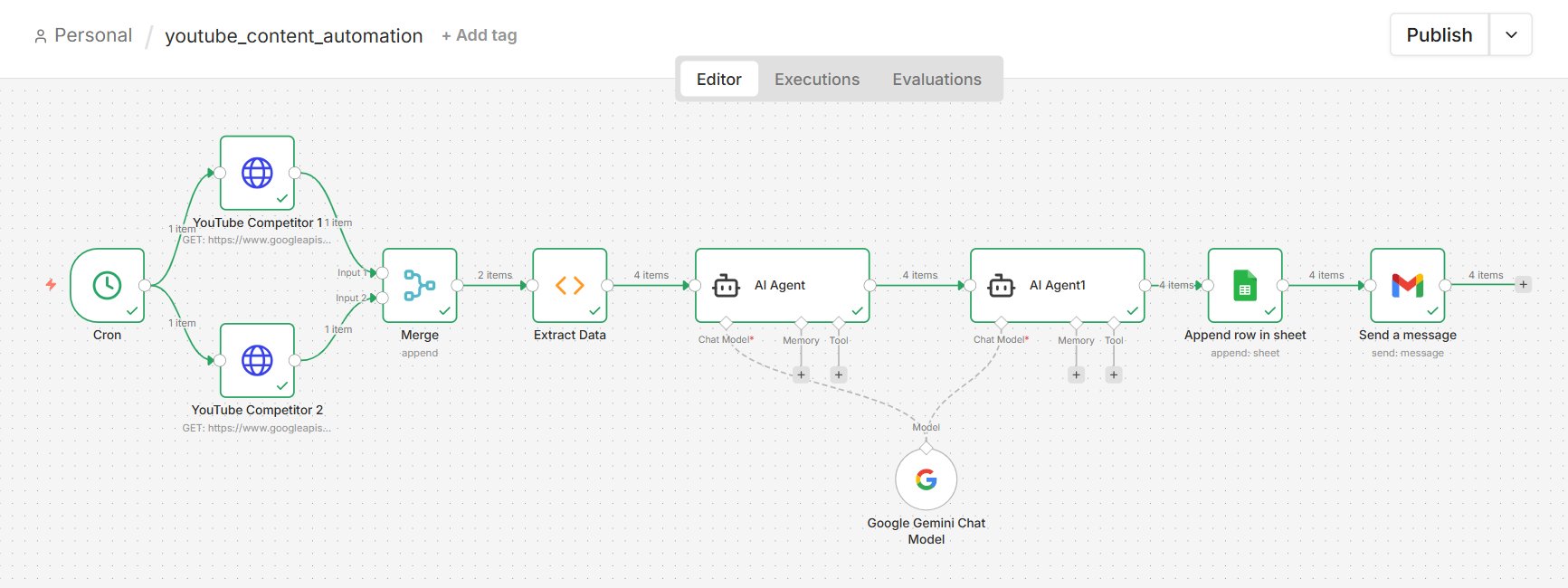Image resolution: width=1568 pixels, height=588 pixels.
Task: Click the YouTube Competitor 2 label
Action: click(257, 410)
